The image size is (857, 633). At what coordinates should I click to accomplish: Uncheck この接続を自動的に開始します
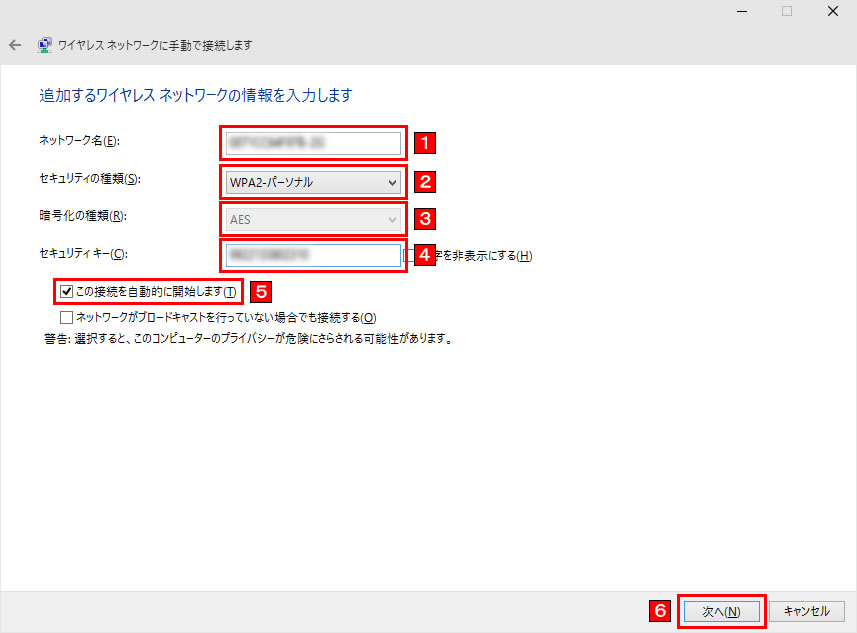[x=67, y=292]
